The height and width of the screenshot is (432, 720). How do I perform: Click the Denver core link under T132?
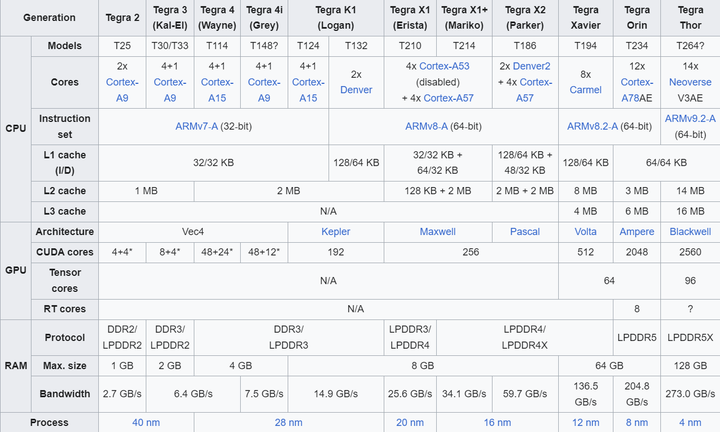tap(356, 90)
